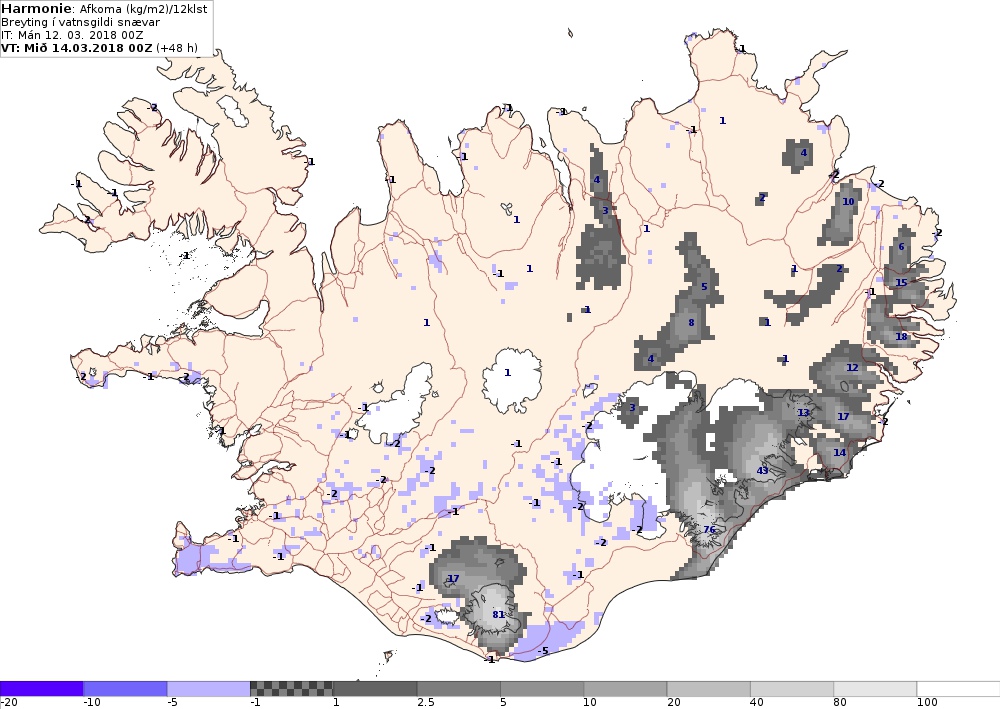Click the map value 13 in the grey area
Viewport: 1000px width, 709px height.
point(803,413)
